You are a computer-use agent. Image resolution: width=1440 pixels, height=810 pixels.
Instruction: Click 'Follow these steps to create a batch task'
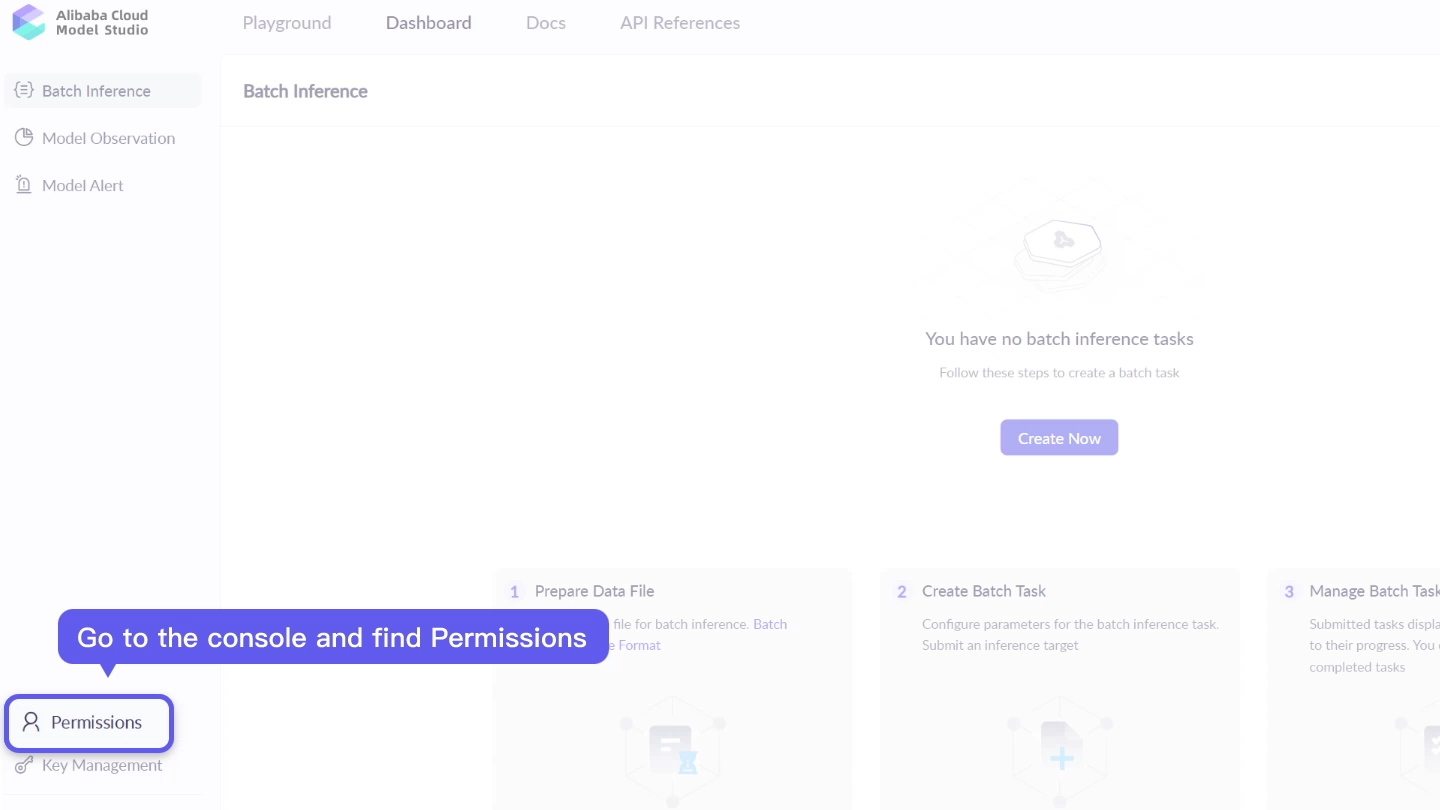click(1059, 373)
